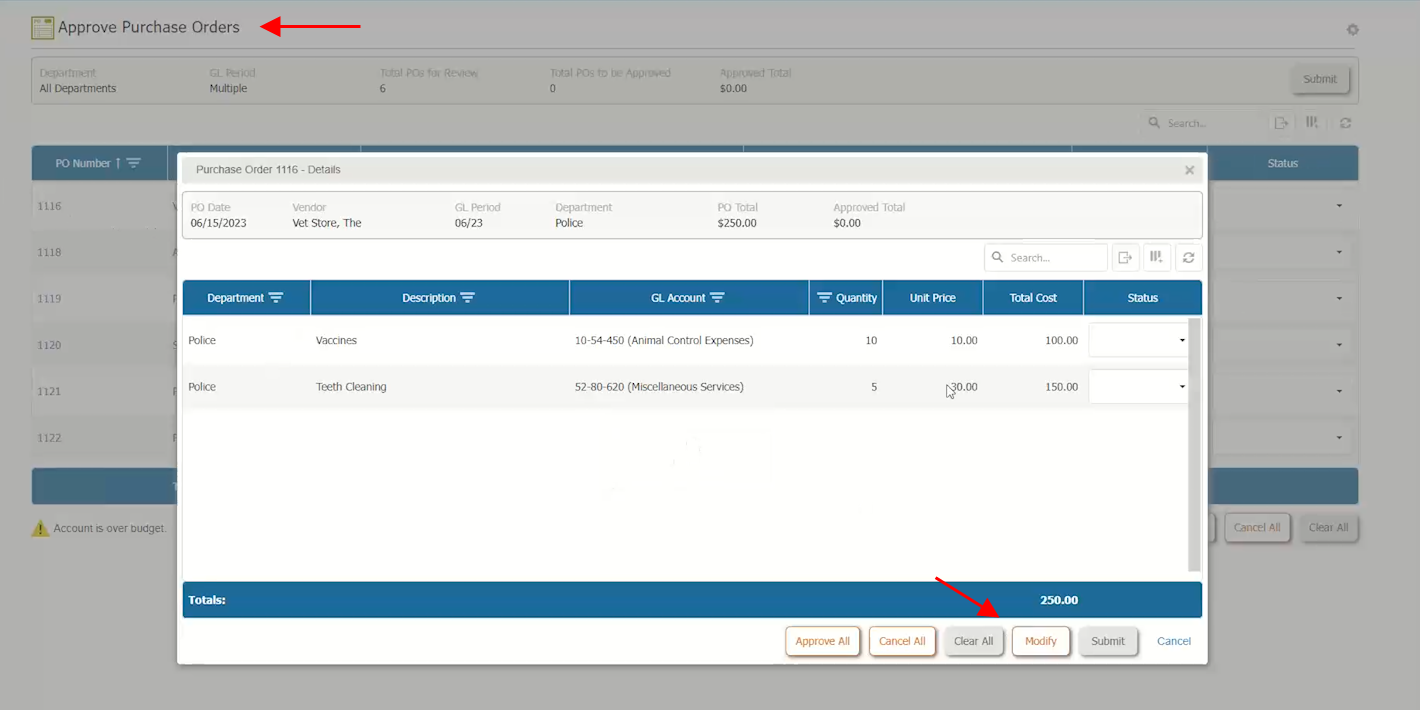Refresh the background purchase orders list
Image resolution: width=1420 pixels, height=710 pixels.
point(1345,123)
